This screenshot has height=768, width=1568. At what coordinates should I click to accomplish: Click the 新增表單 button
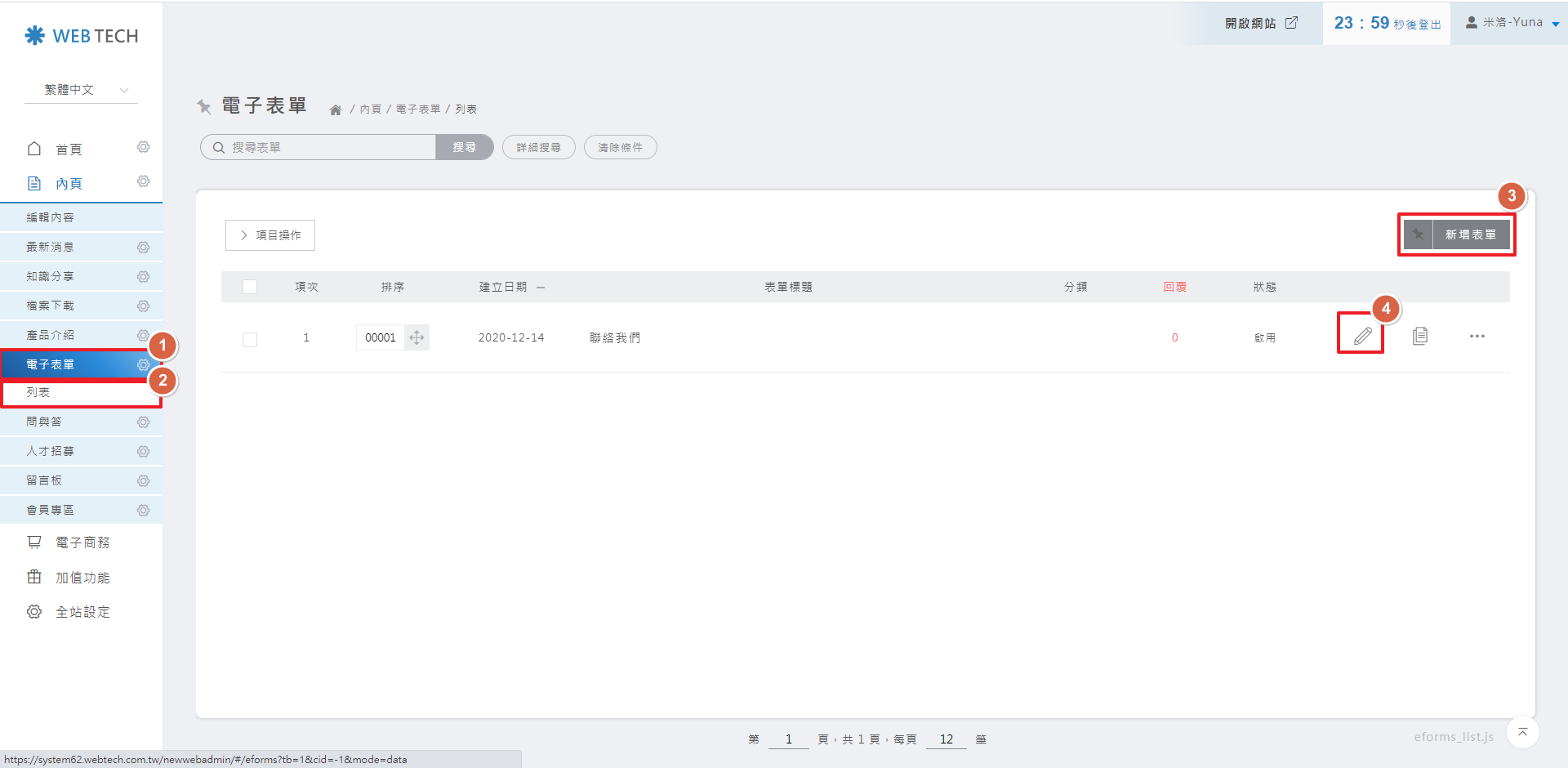pos(1469,234)
